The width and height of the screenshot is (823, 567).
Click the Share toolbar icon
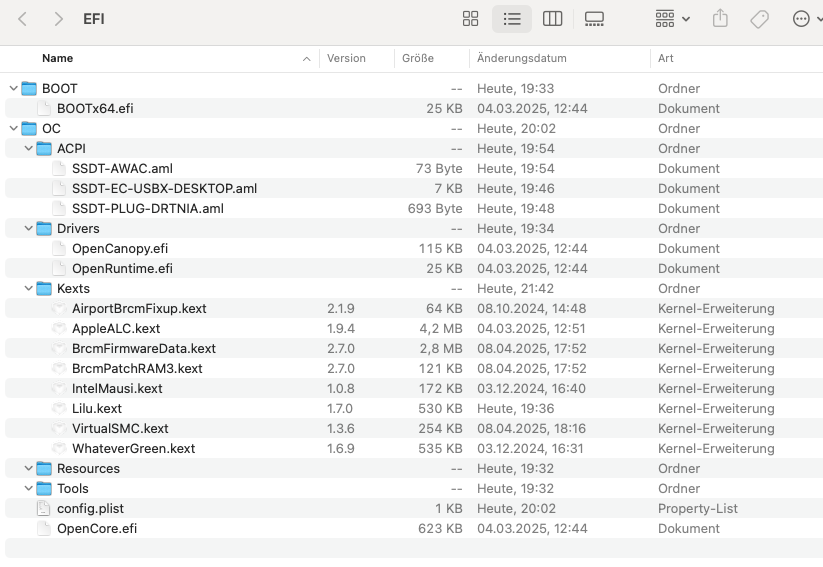pos(720,19)
